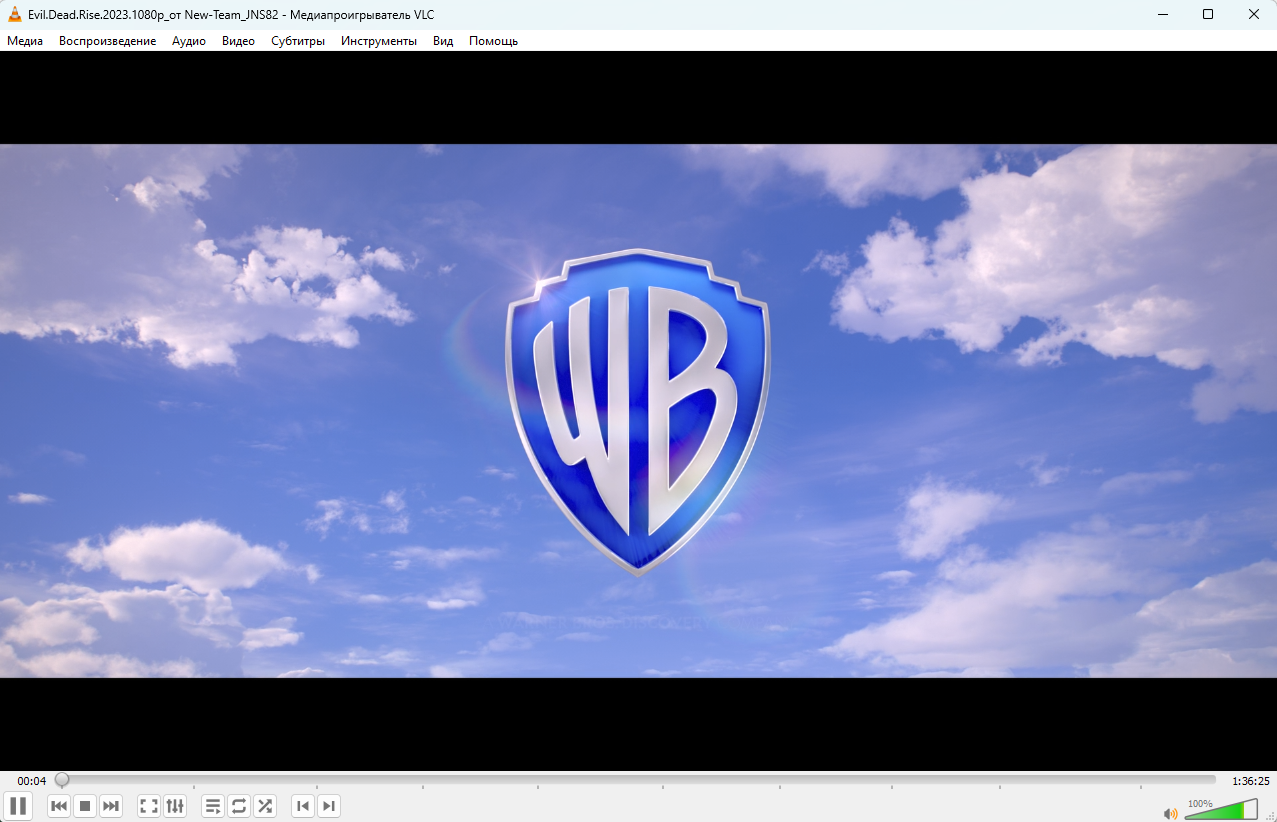Open extended settings with the equalizer-sliders icon
Viewport: 1277px width, 822px height.
(175, 806)
